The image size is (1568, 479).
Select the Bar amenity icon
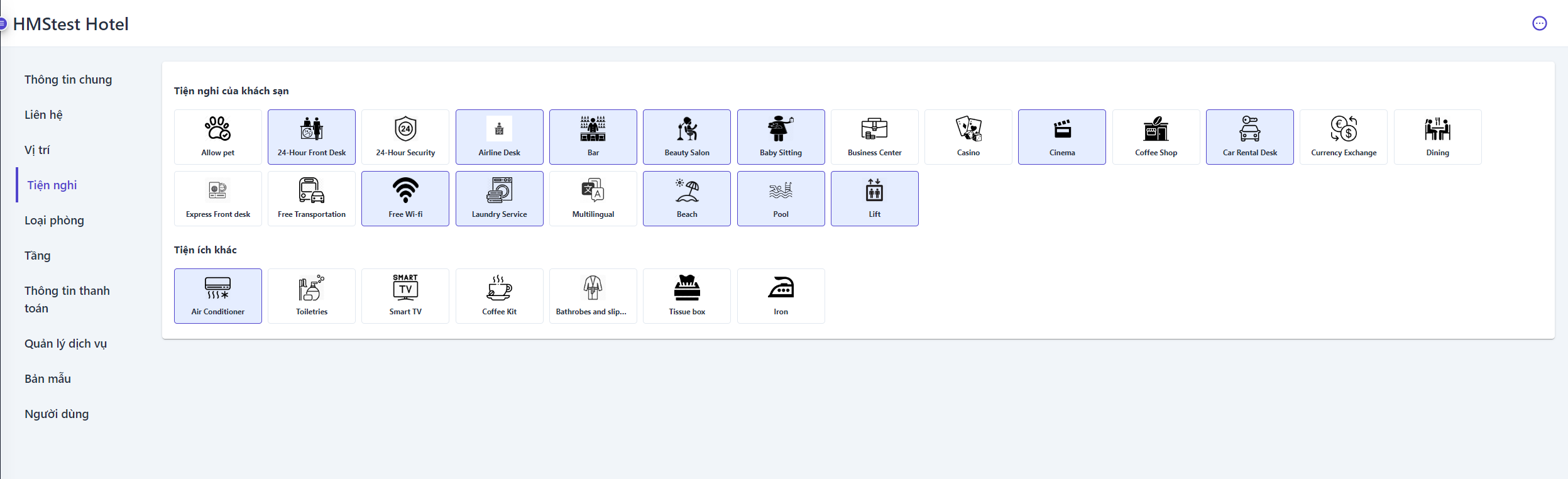point(593,128)
